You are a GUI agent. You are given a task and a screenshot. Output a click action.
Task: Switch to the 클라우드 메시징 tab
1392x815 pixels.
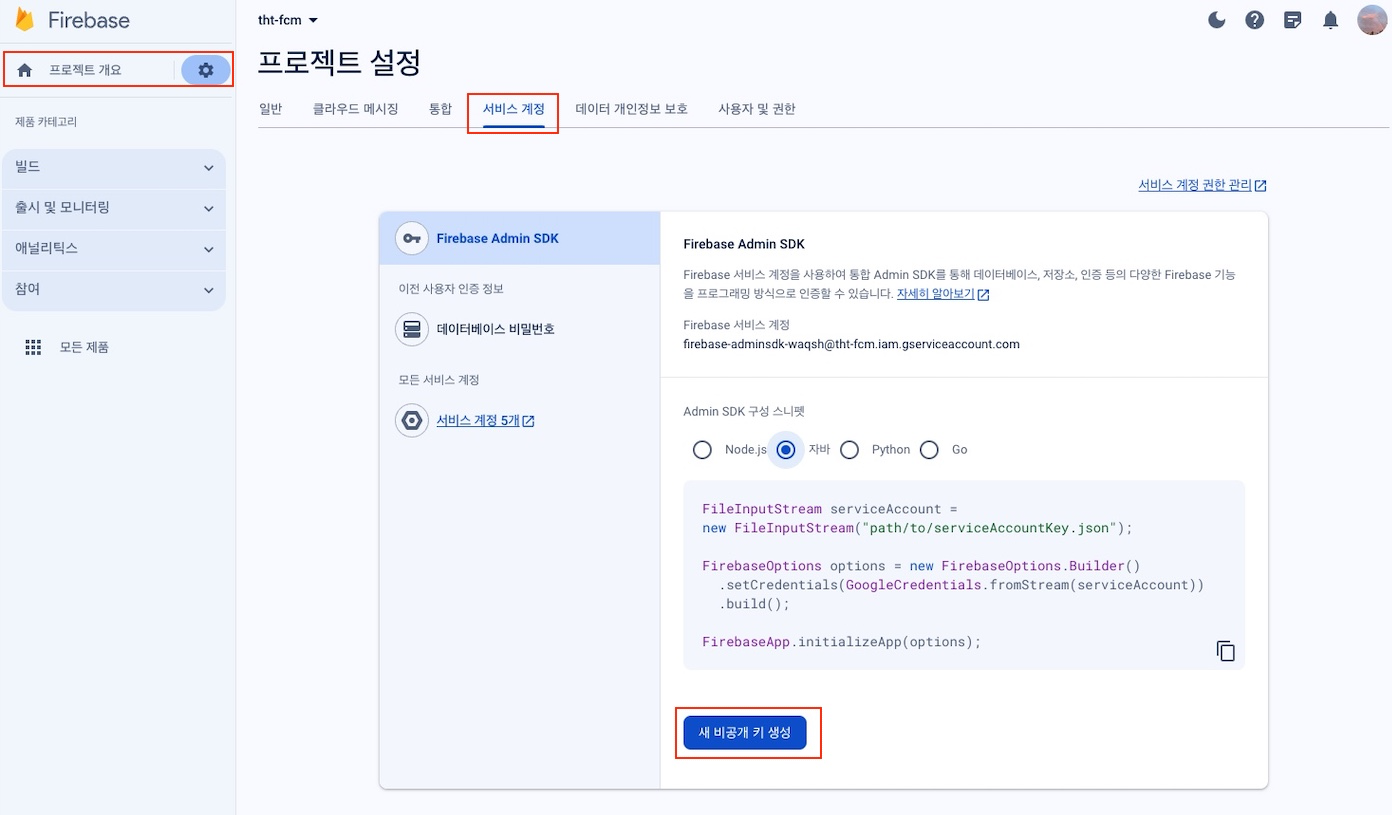pyautogui.click(x=356, y=109)
